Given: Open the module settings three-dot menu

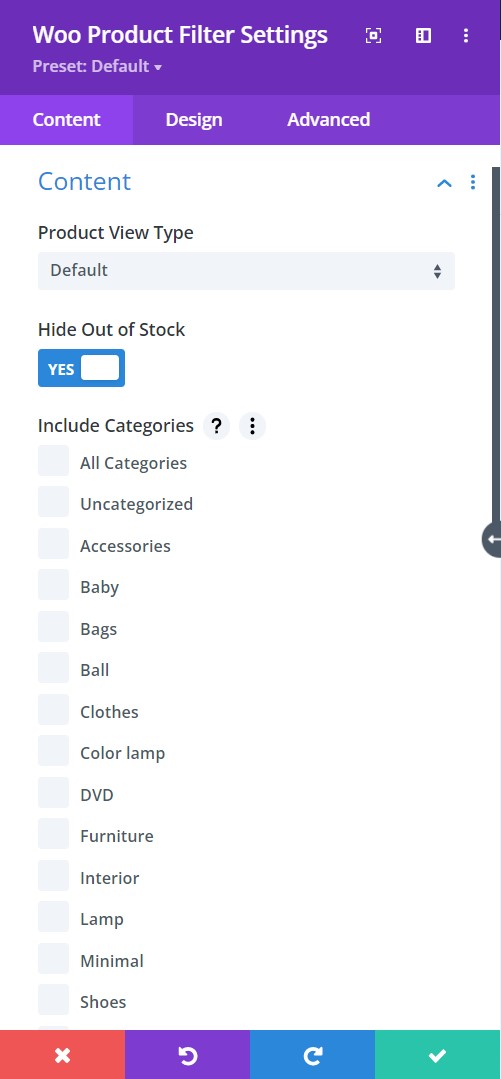Looking at the screenshot, I should (x=466, y=36).
